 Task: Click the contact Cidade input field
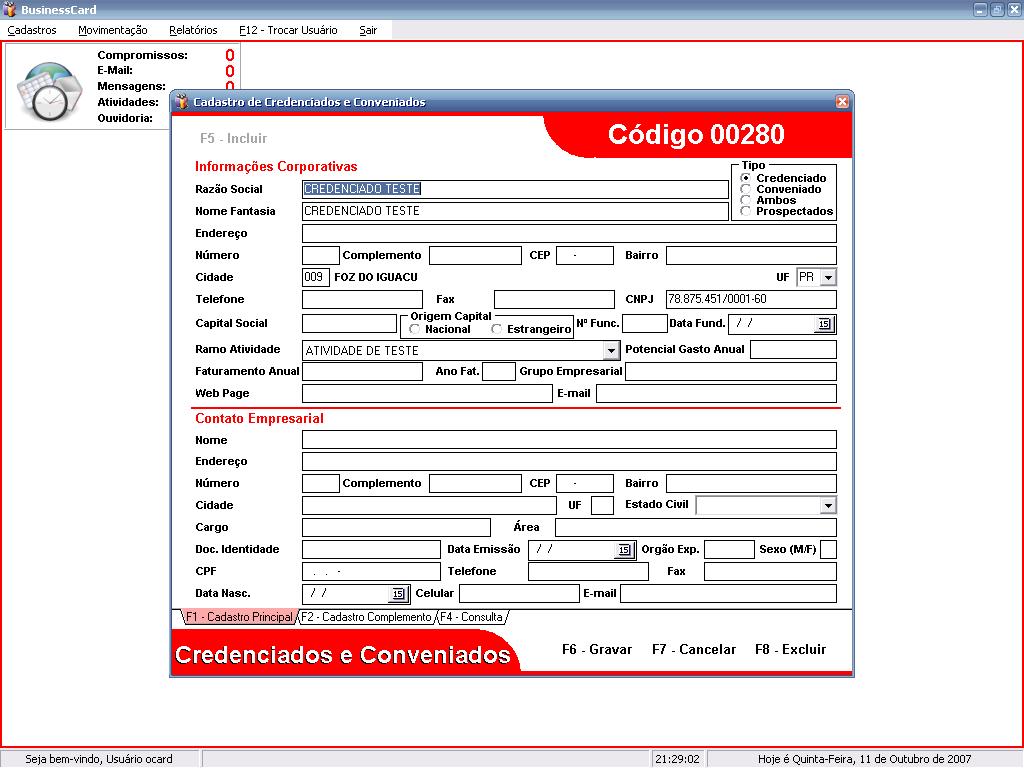point(429,505)
